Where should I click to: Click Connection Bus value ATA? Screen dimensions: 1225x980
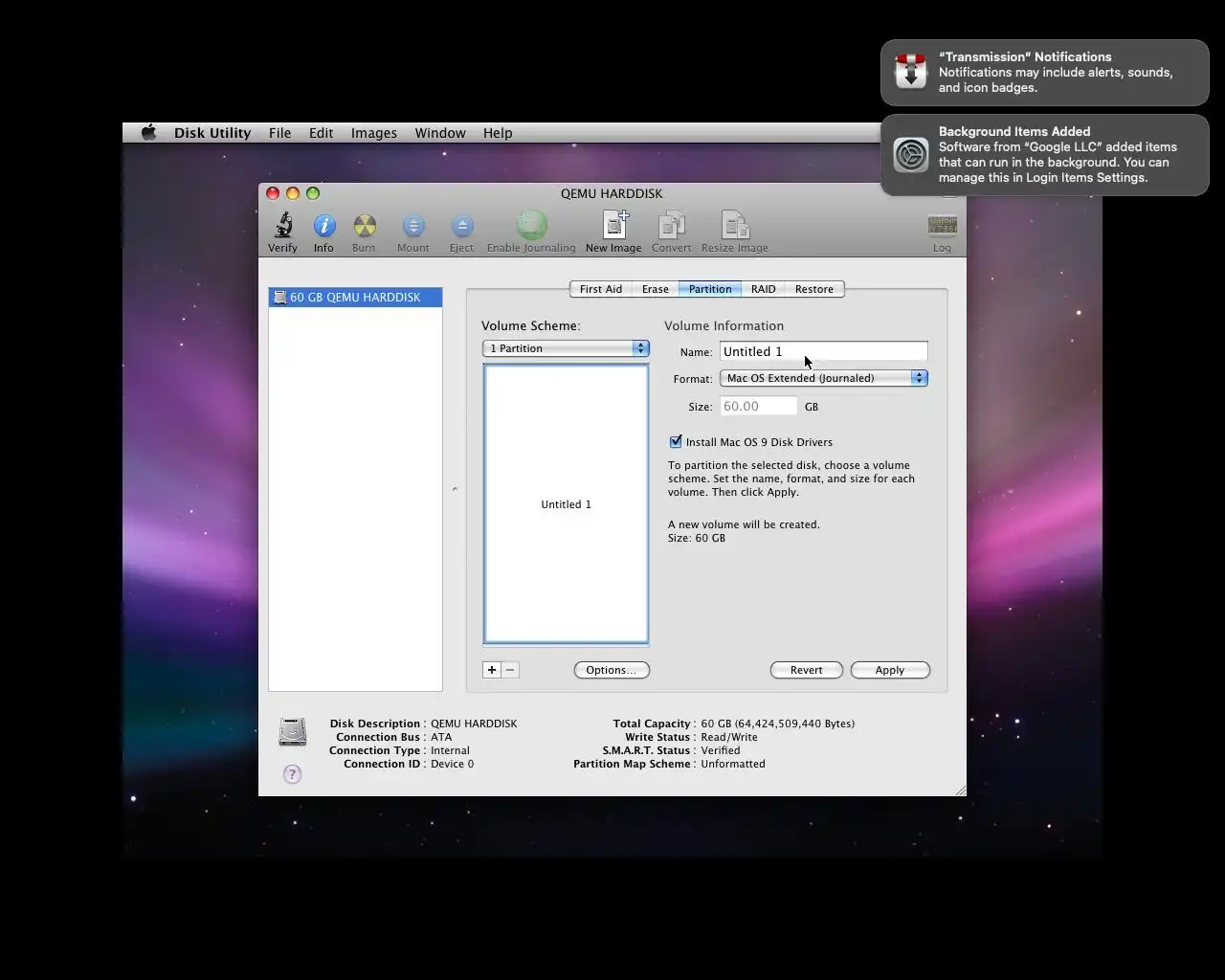click(x=441, y=738)
